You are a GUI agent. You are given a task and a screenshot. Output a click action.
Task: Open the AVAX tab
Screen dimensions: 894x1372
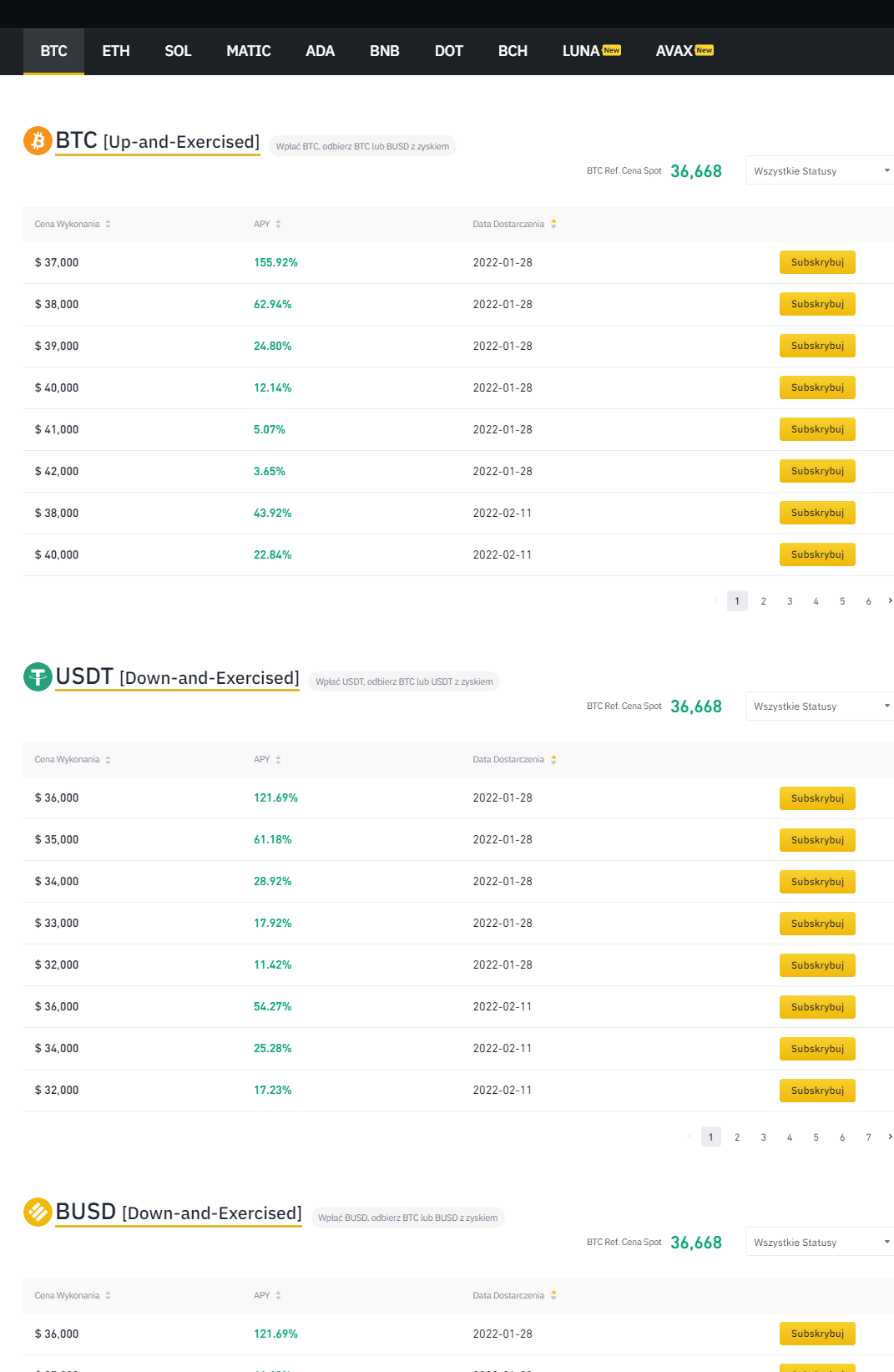click(x=684, y=51)
